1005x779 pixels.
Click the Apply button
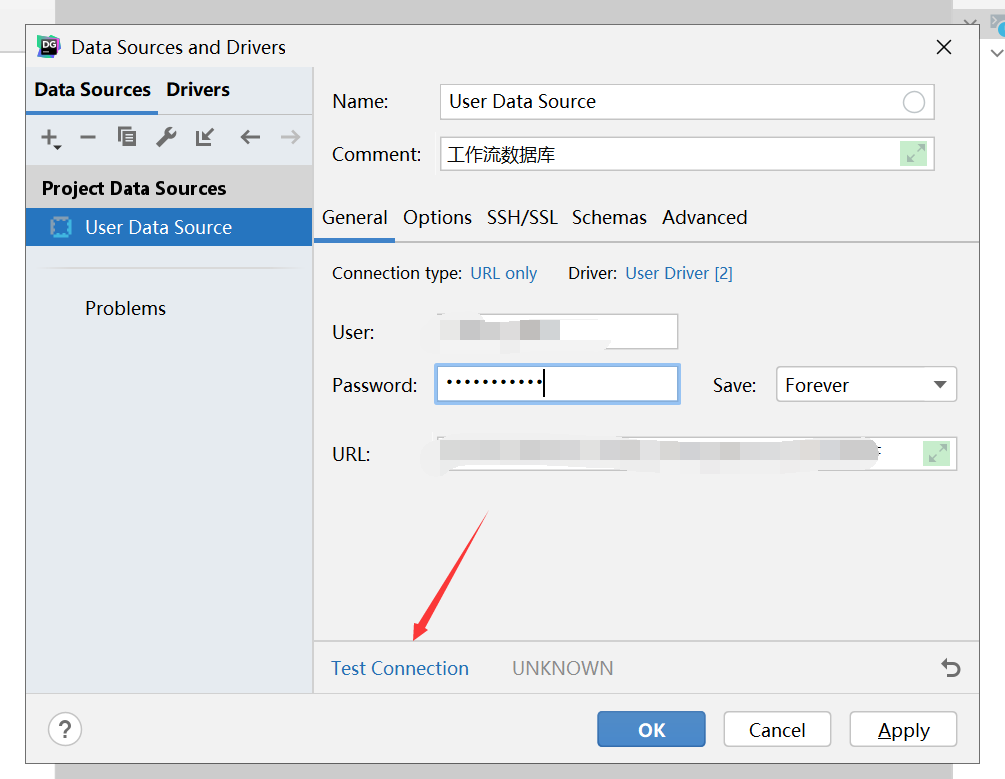903,730
